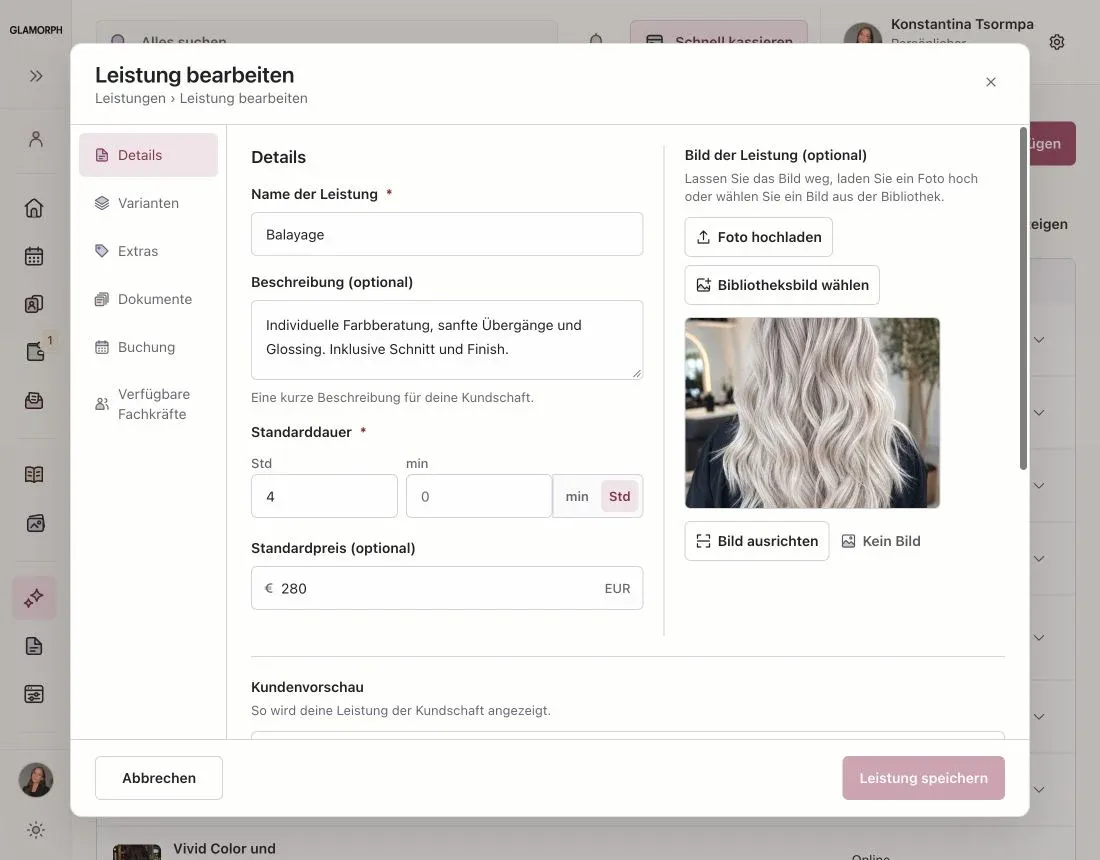The width and height of the screenshot is (1100, 860).
Task: Click Kein Bild option
Action: coord(881,541)
